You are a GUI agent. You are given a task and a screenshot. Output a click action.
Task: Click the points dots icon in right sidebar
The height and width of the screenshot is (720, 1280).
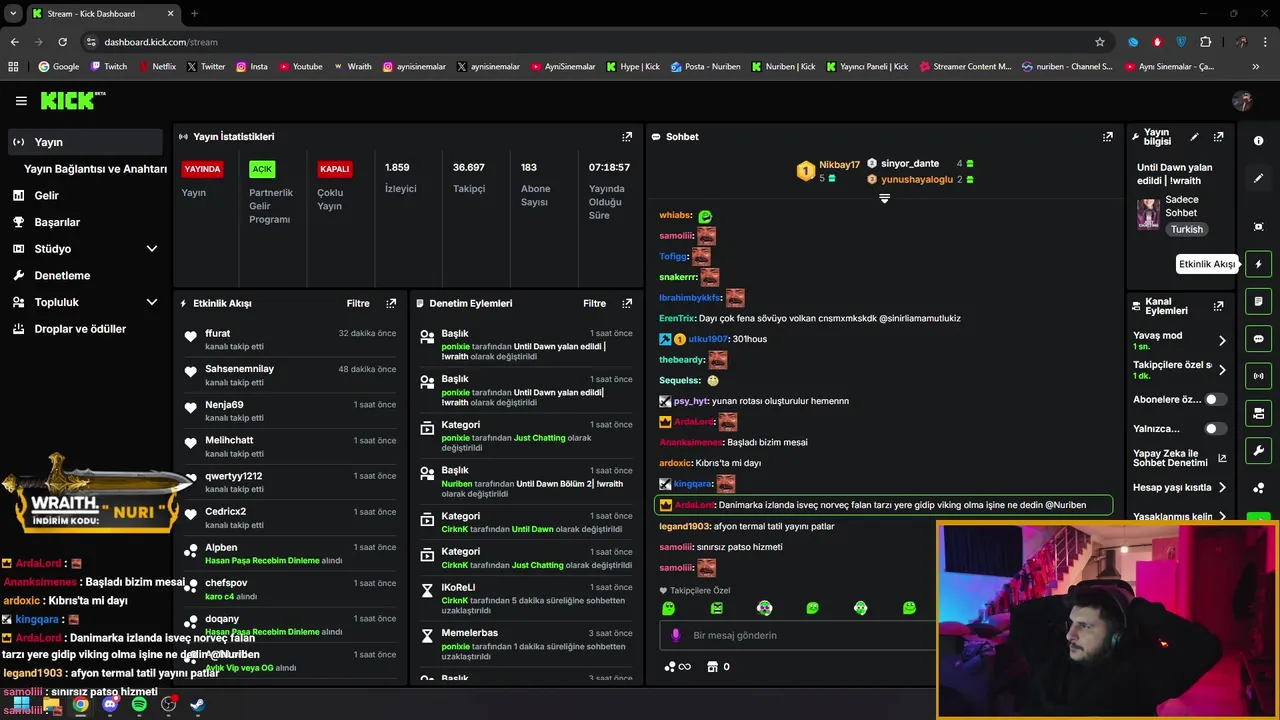tap(1258, 488)
